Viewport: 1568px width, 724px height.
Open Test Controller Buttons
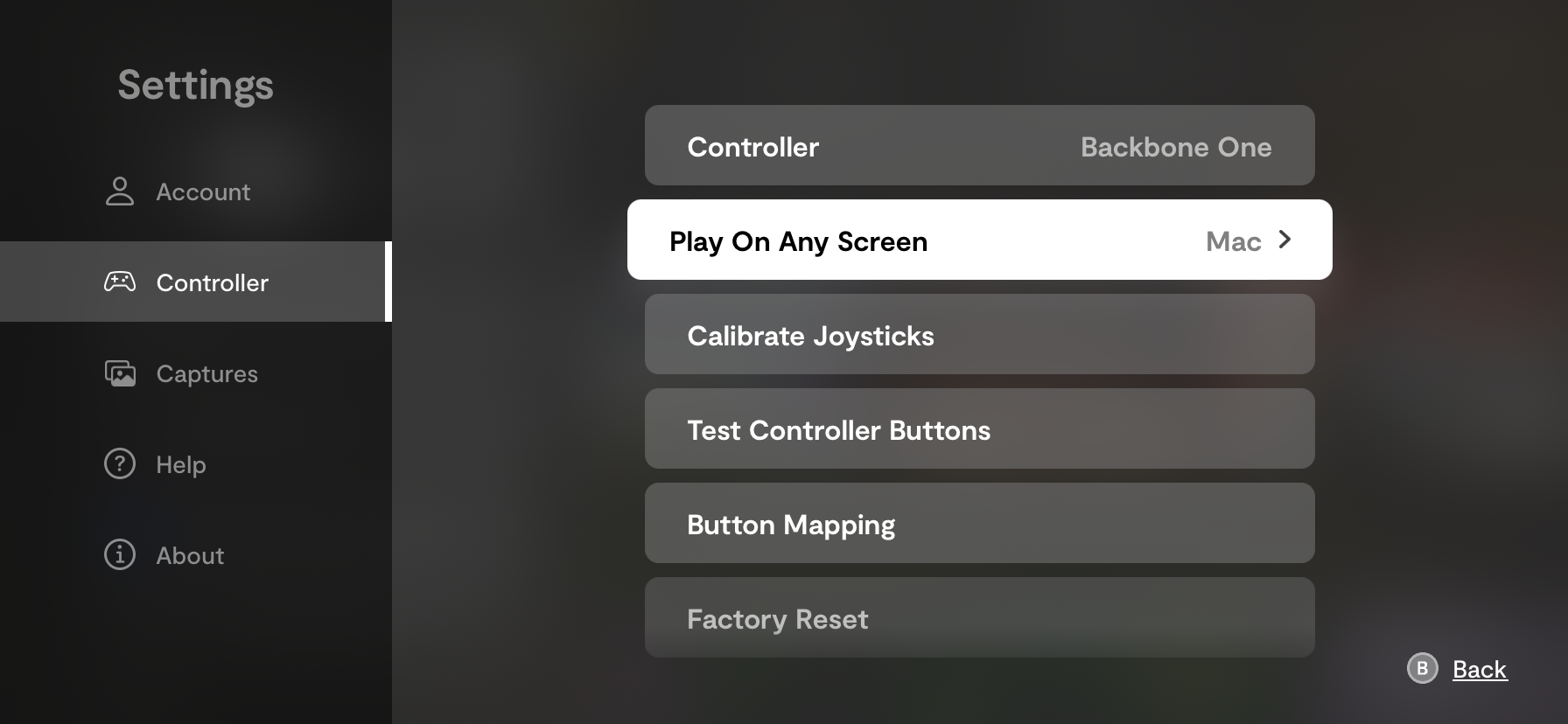pyautogui.click(x=979, y=428)
